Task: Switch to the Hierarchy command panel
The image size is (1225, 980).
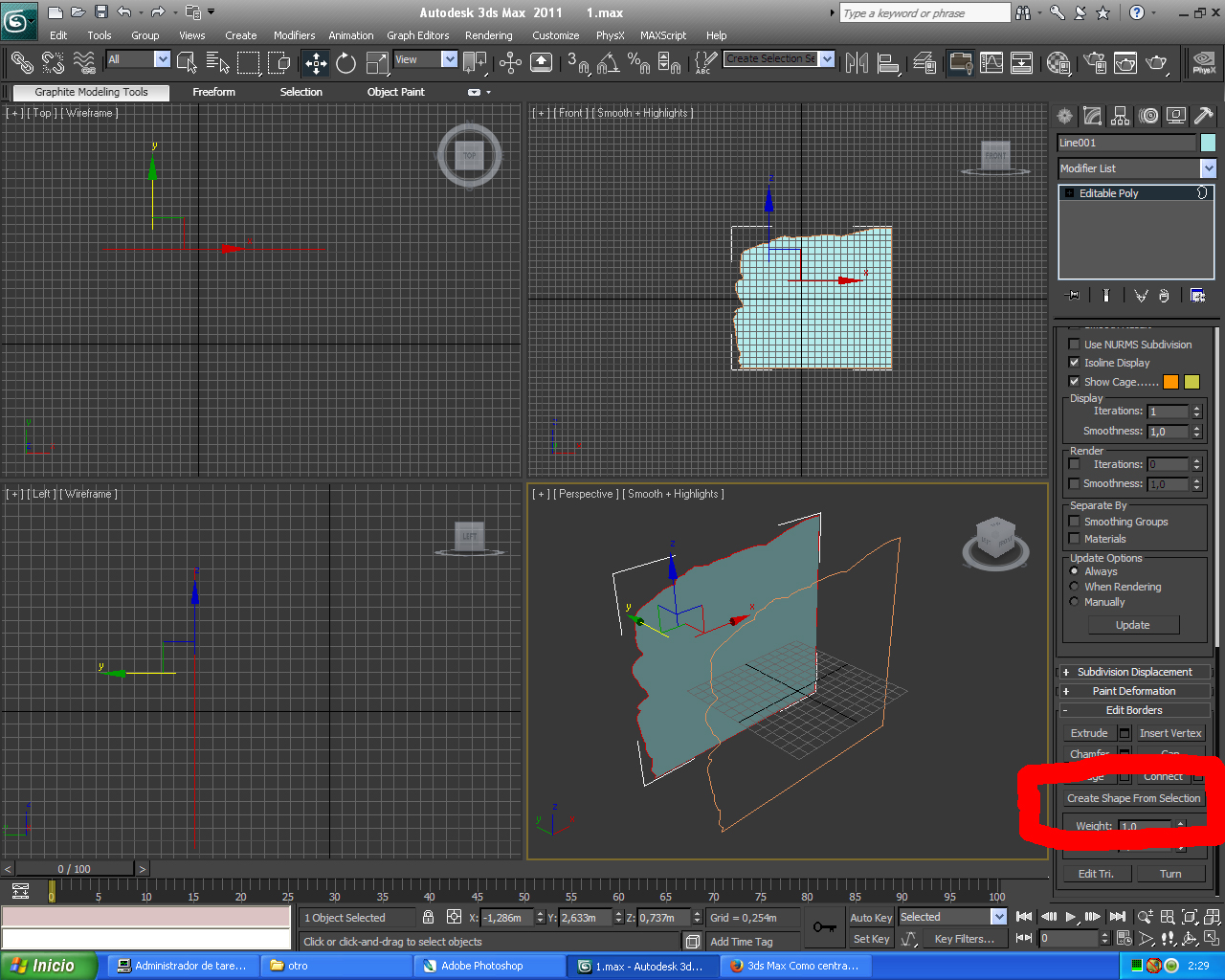Action: 1121,116
